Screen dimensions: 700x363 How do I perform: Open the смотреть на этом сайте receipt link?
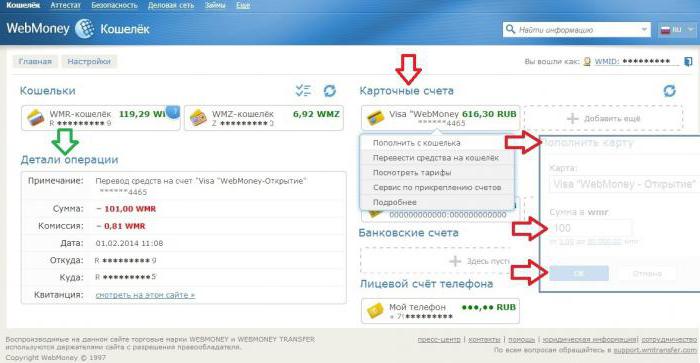(145, 295)
